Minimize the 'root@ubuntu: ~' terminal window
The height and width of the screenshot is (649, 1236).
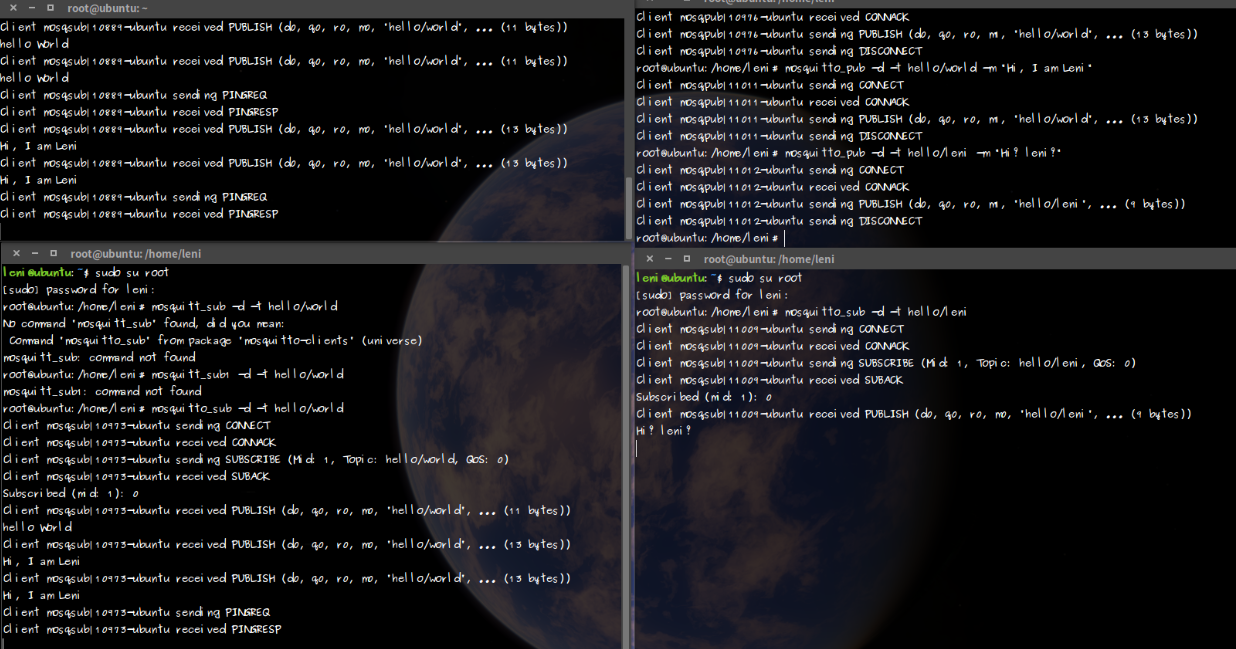(32, 8)
